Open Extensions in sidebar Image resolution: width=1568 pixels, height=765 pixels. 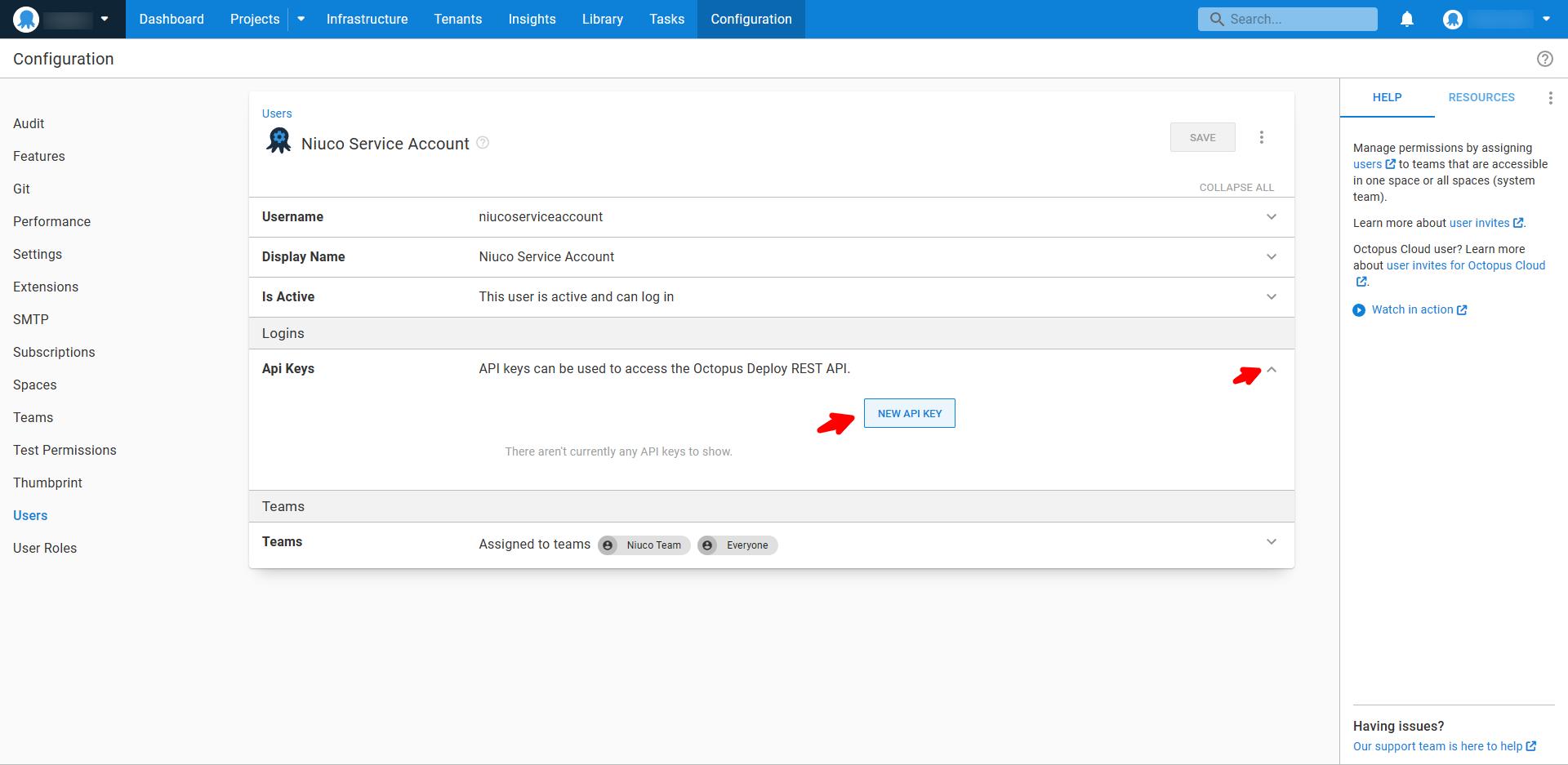(46, 287)
